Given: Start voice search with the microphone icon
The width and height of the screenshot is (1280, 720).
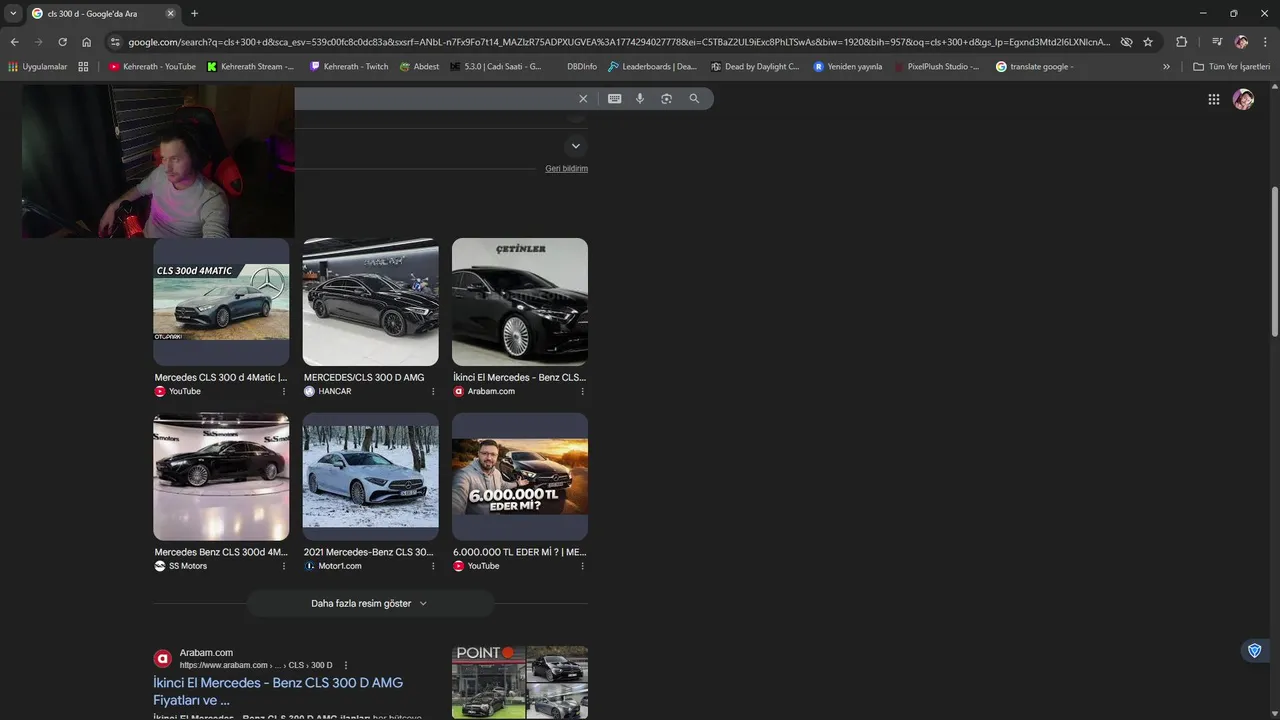Looking at the screenshot, I should [x=640, y=98].
